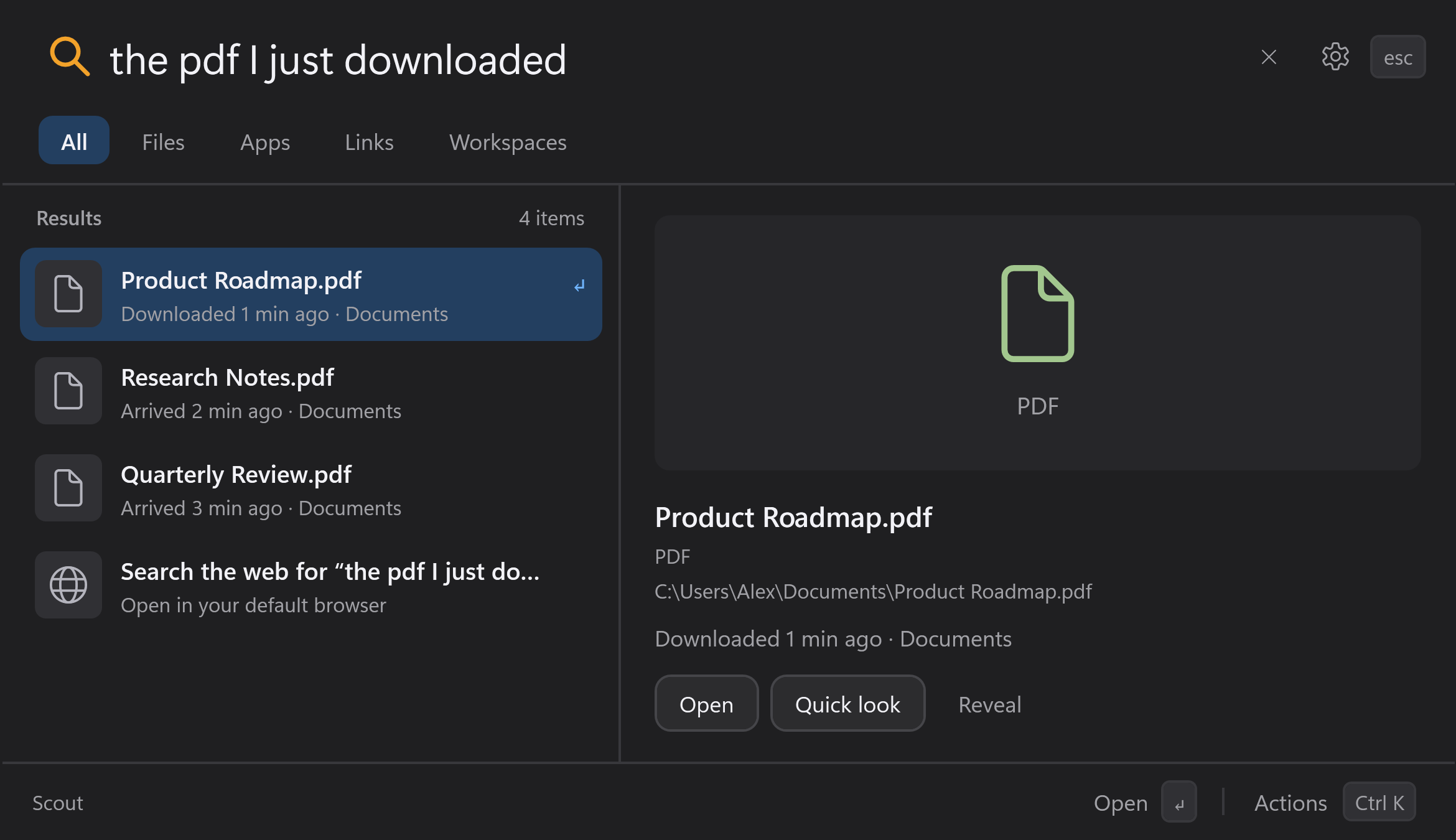Image resolution: width=1456 pixels, height=840 pixels.
Task: Select the Research Notes.pdf result name
Action: (227, 378)
